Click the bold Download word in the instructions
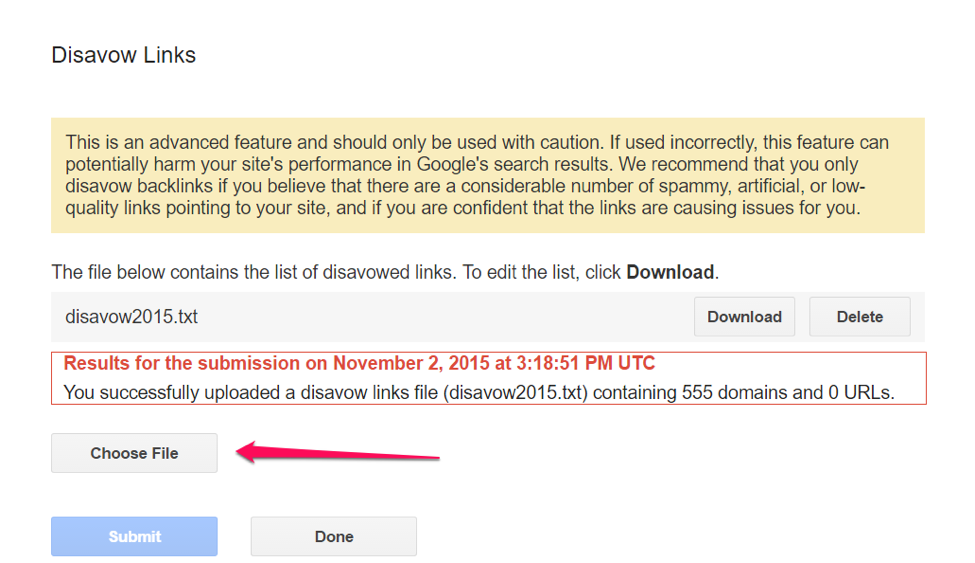 pyautogui.click(x=669, y=272)
